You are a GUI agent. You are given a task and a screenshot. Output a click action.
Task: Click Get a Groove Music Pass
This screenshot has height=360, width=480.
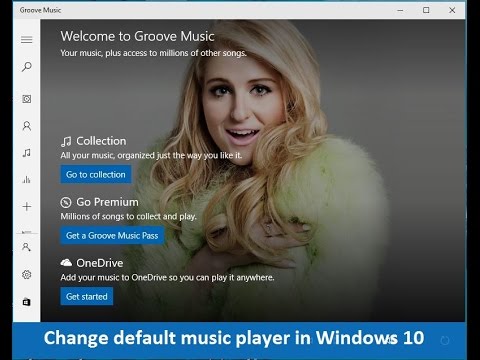112,235
